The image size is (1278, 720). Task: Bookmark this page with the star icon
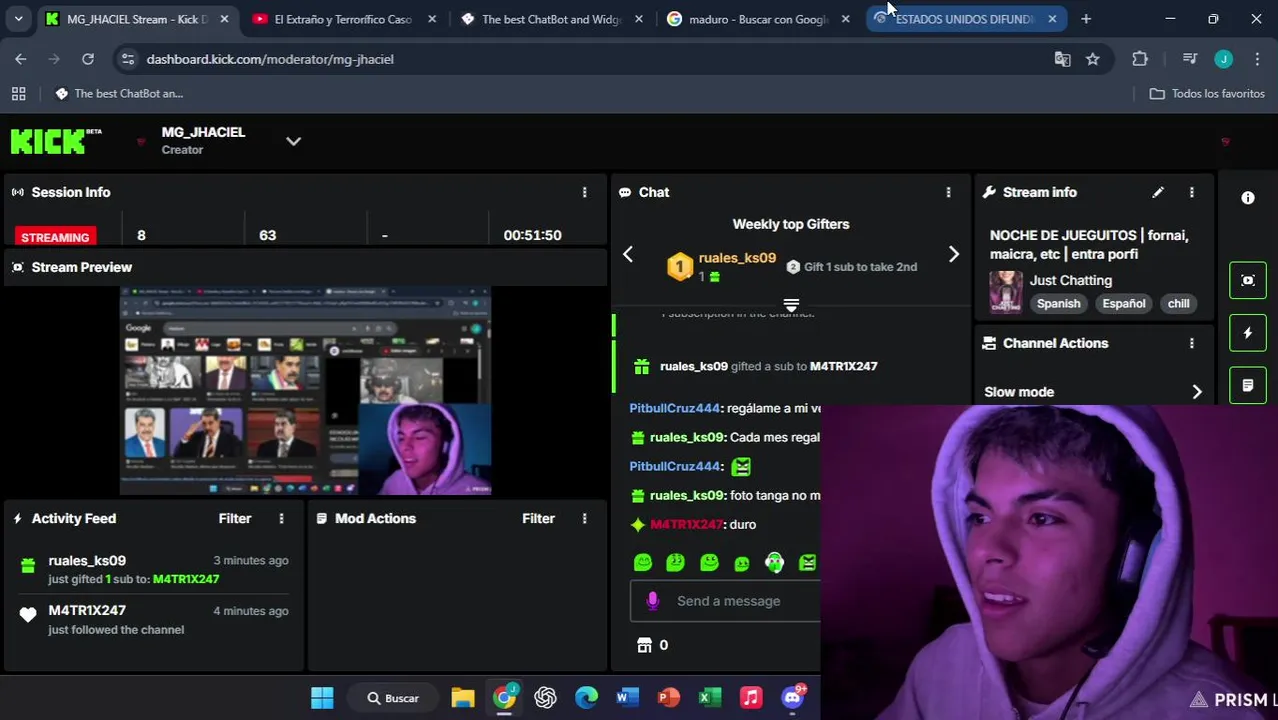(x=1093, y=59)
